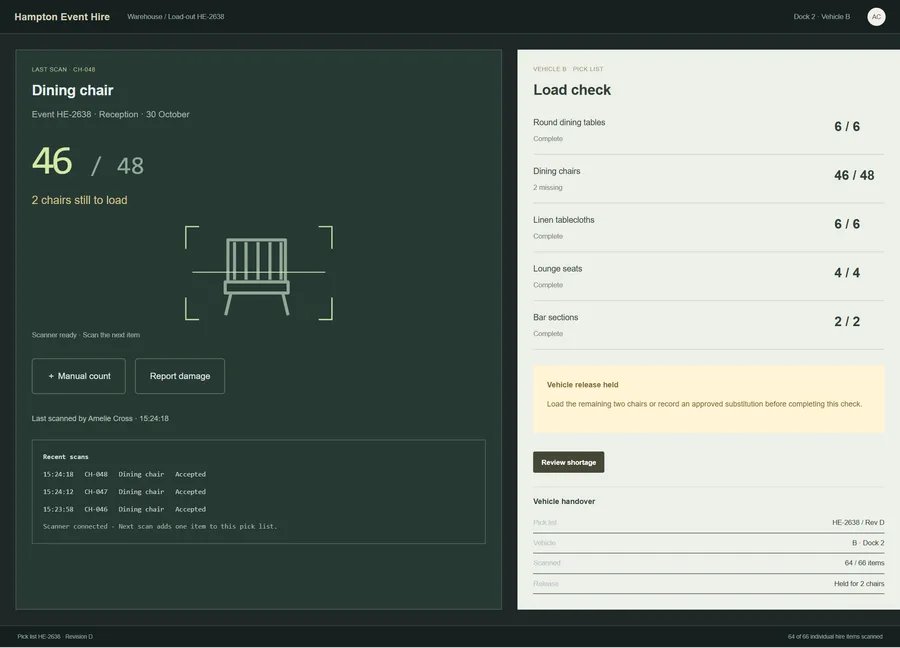Go to Hampton Event Hire home
900x648 pixels.
[62, 17]
